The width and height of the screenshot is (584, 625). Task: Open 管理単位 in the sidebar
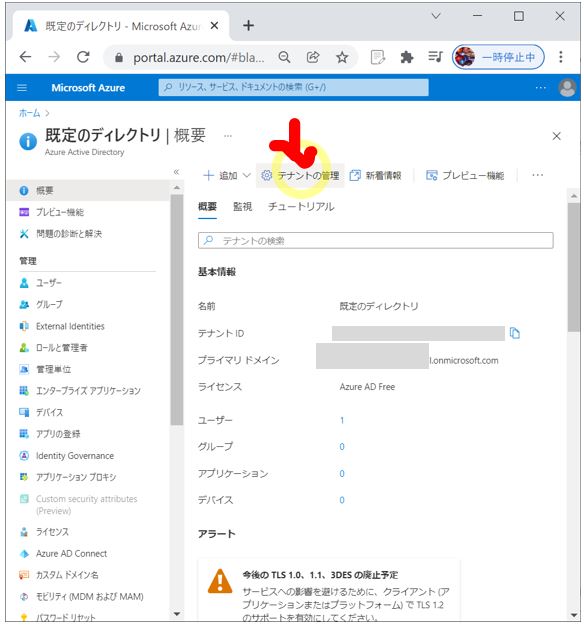pyautogui.click(x=53, y=369)
